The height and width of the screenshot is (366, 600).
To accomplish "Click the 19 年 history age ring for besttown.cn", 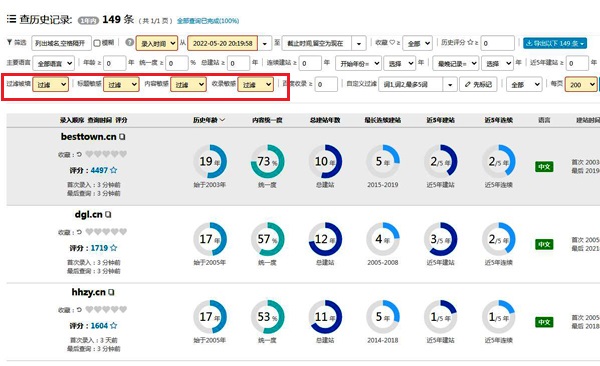I will 210,161.
